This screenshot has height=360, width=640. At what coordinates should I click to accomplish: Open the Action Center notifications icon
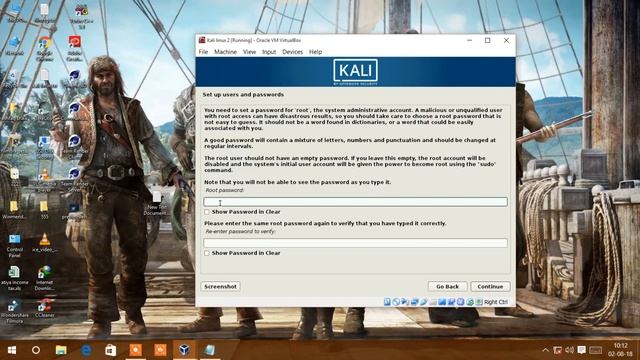[x=582, y=350]
